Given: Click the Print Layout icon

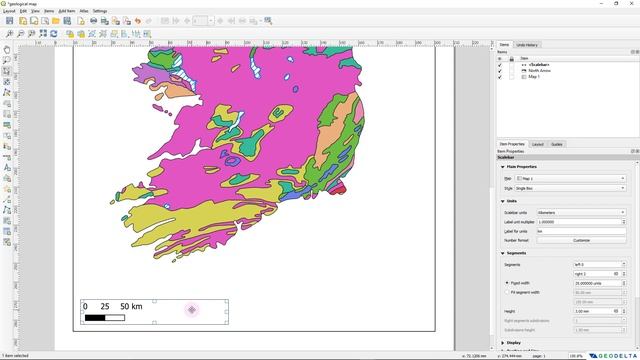Looking at the screenshot, I should pos(93,21).
